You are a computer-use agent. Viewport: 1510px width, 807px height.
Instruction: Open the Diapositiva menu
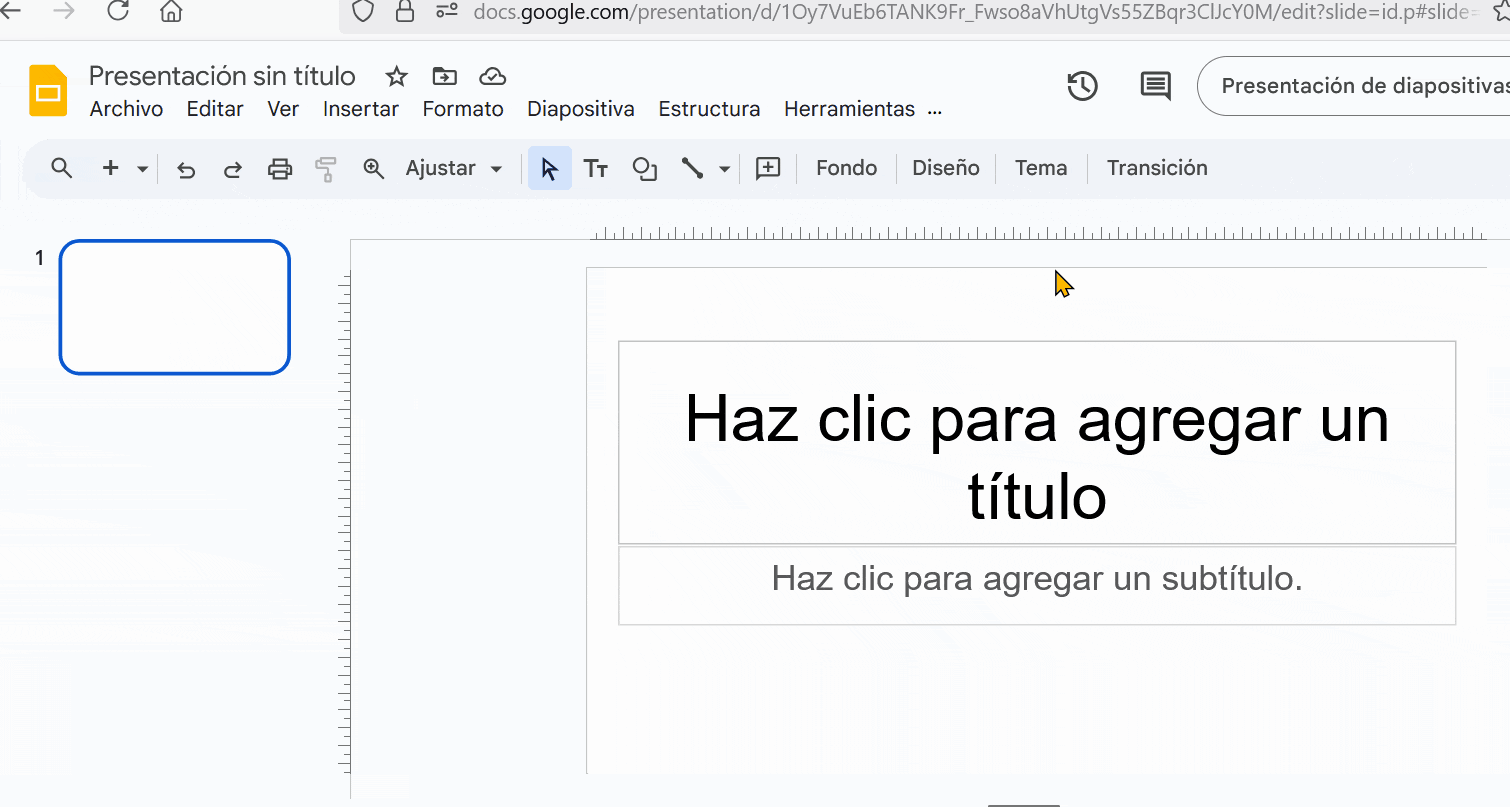(x=580, y=109)
